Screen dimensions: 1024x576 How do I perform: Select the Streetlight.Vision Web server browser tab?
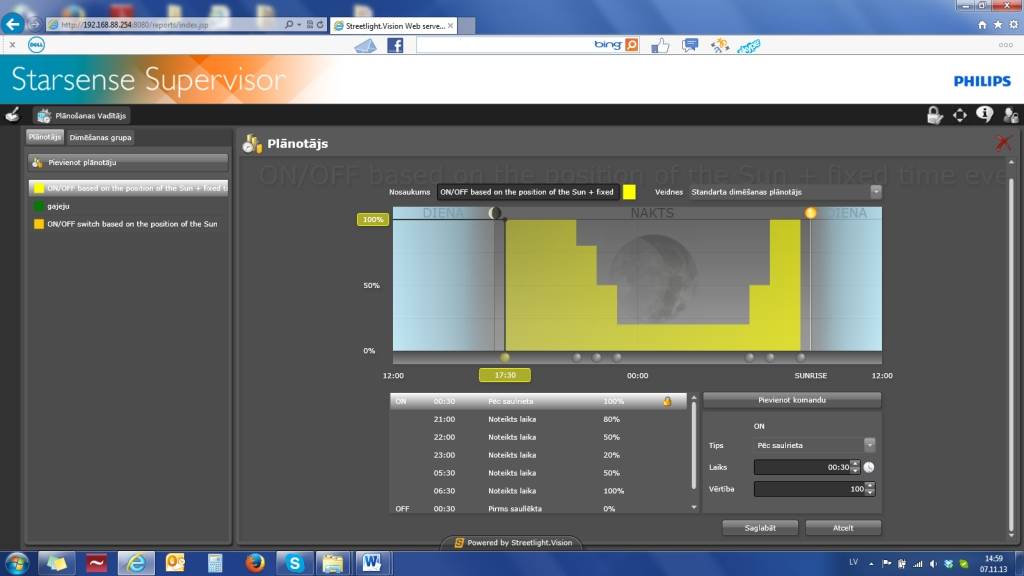click(394, 25)
